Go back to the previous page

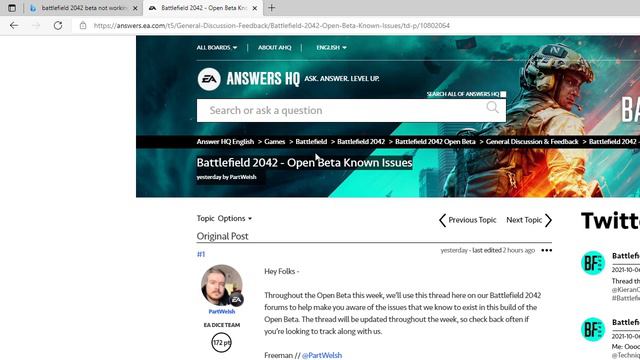coord(14,25)
